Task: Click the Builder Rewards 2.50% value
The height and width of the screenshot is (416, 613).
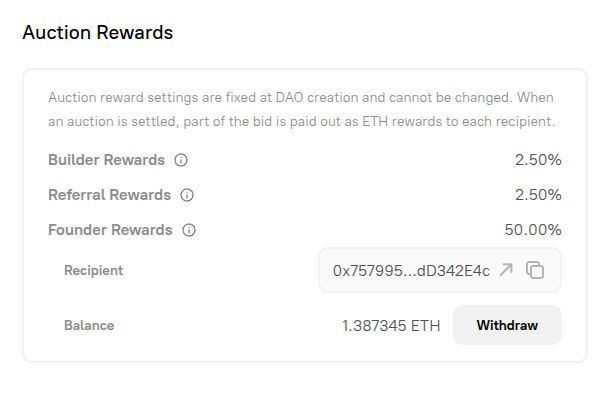Action: pos(537,160)
